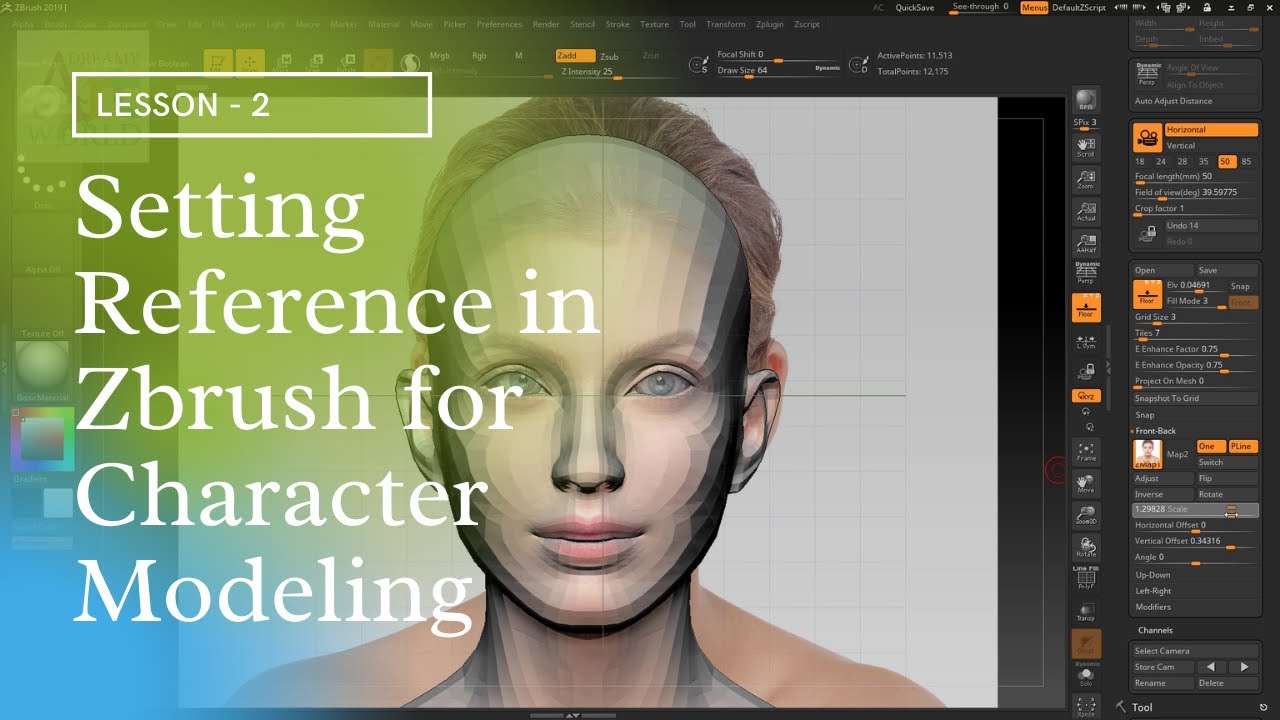The image size is (1280, 720).
Task: Expand the Channels section
Action: [1155, 630]
